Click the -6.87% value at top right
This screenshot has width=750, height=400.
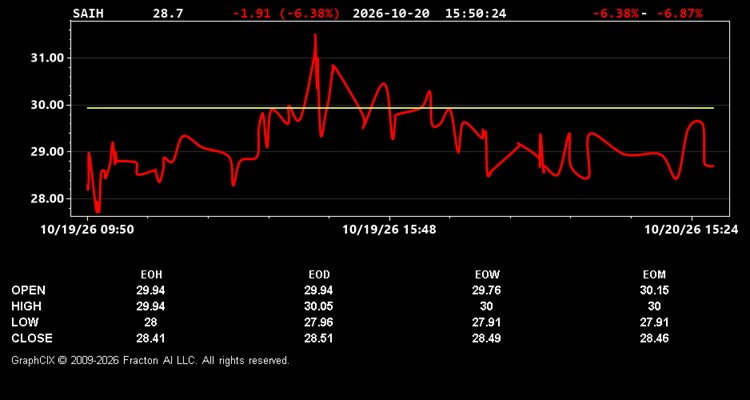[x=680, y=13]
